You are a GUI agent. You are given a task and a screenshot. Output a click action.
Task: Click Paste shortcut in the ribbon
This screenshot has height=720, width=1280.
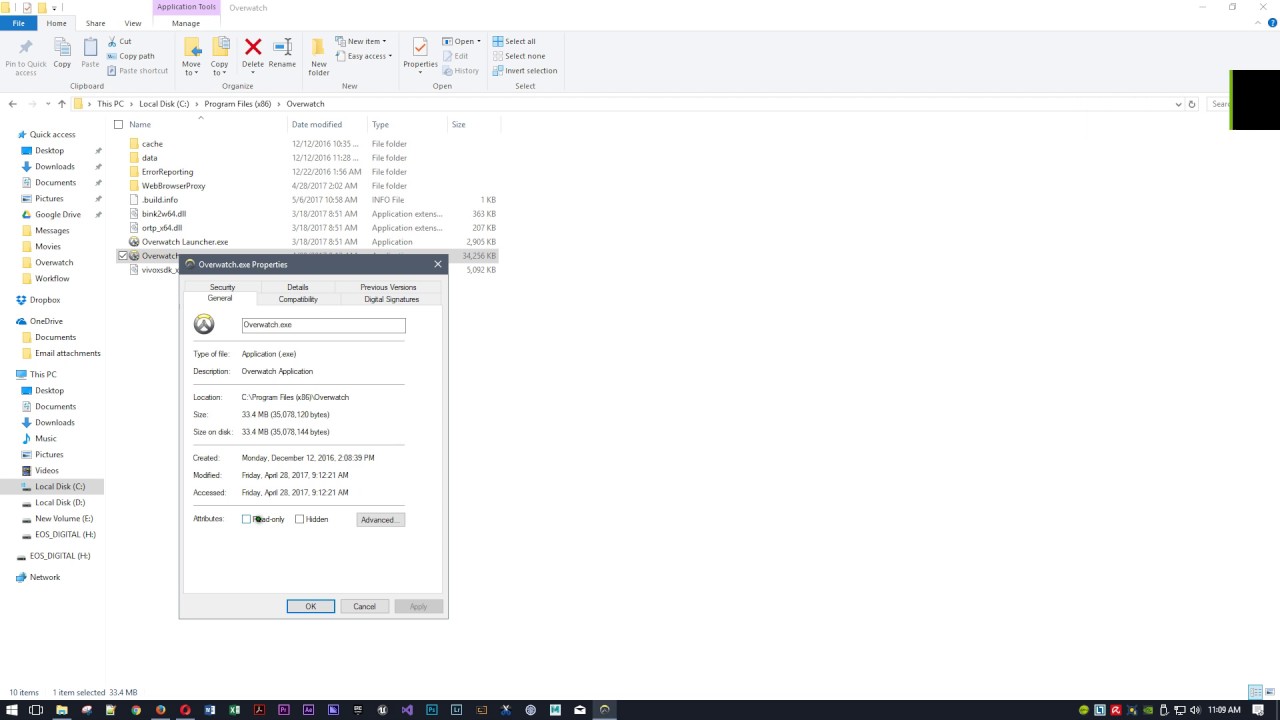click(137, 71)
